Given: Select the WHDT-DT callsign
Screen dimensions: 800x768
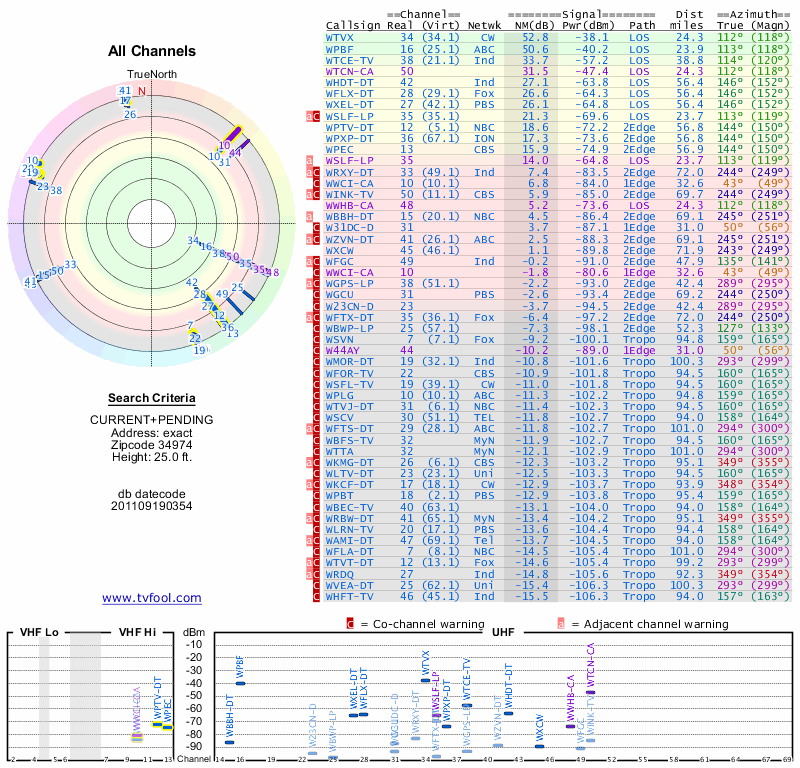Looking at the screenshot, I should pyautogui.click(x=349, y=83).
